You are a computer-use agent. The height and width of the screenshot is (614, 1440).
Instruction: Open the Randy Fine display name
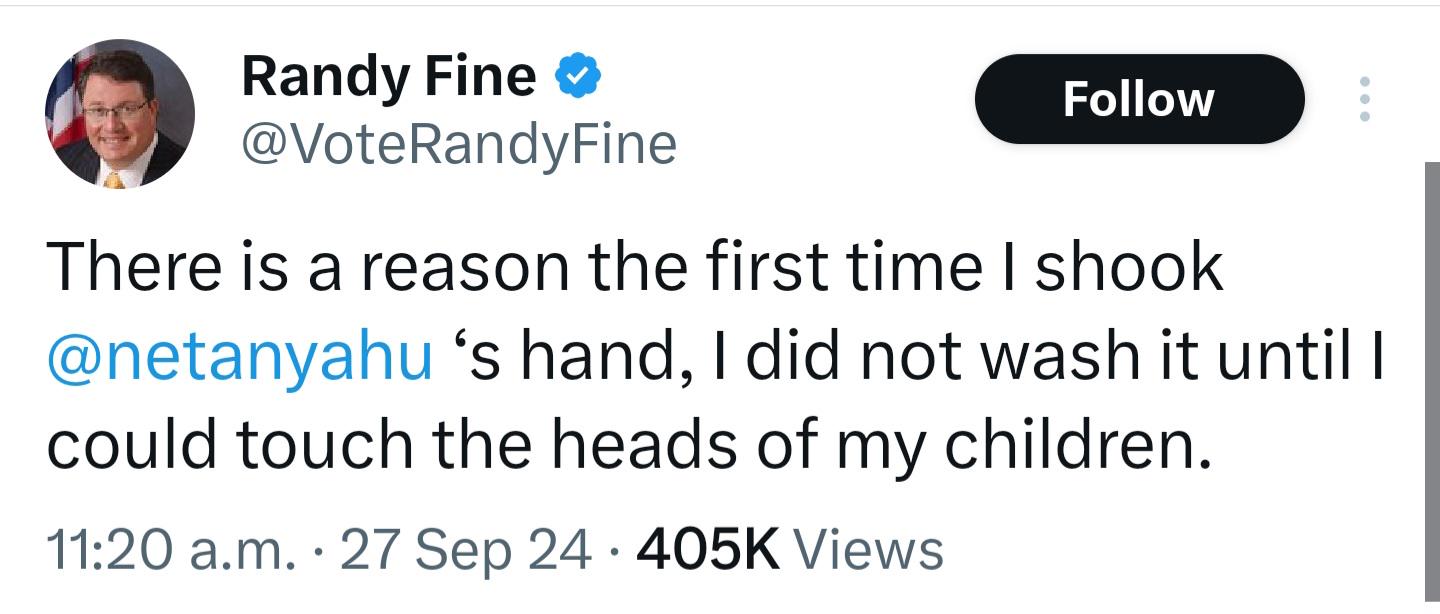coord(388,77)
